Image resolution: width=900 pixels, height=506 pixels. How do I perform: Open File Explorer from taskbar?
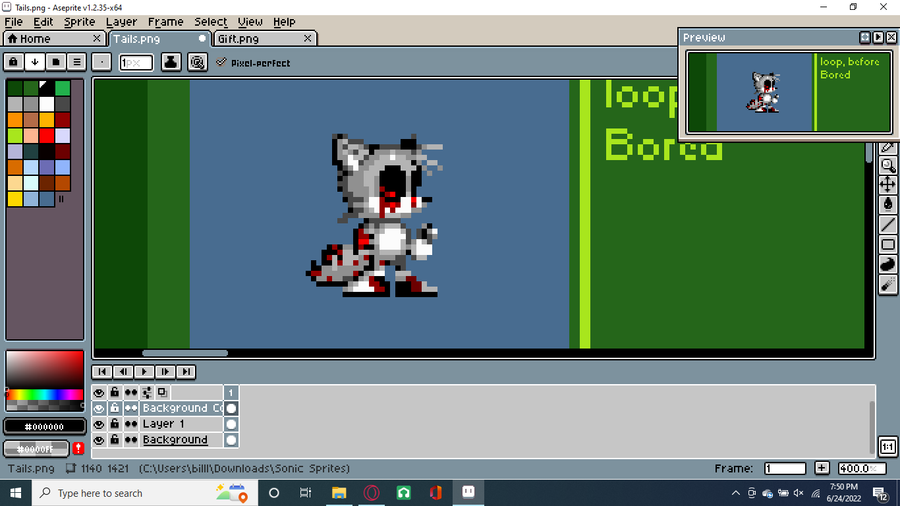tap(339, 493)
